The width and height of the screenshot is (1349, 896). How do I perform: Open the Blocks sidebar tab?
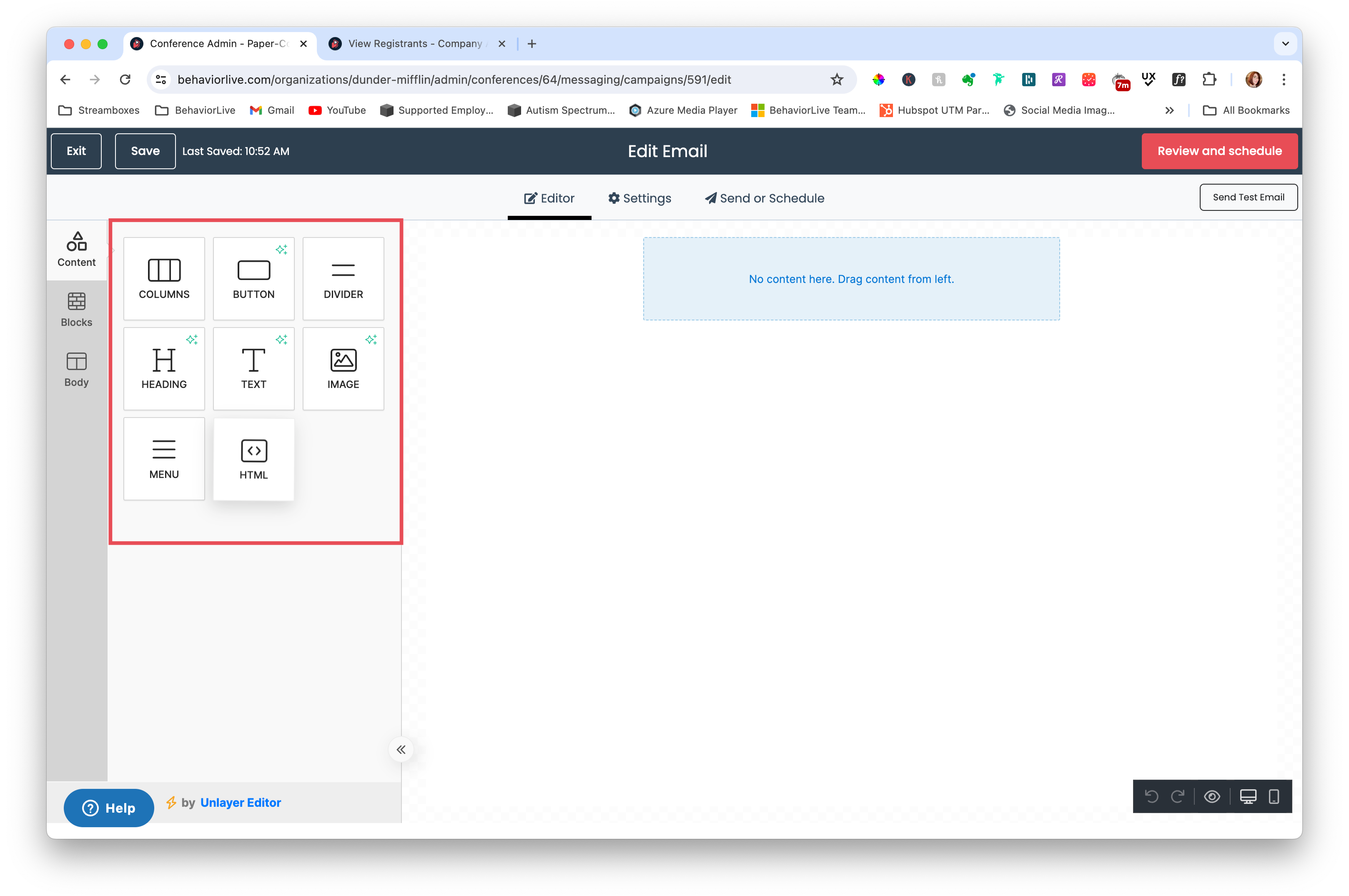[77, 310]
